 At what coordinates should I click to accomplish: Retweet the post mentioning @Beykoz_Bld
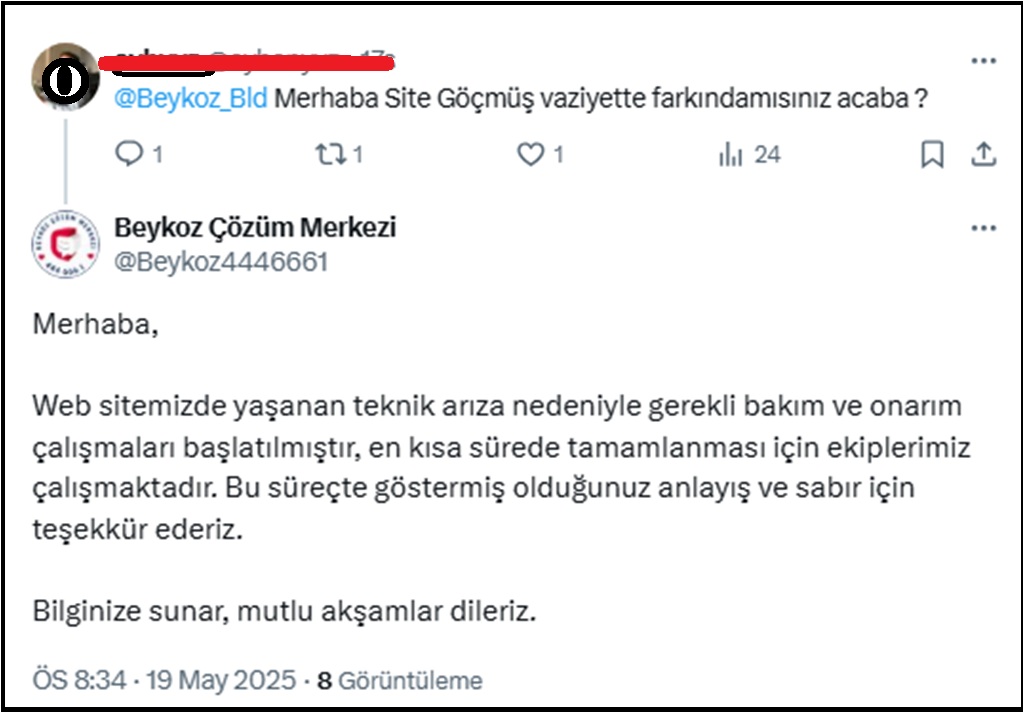tap(327, 154)
